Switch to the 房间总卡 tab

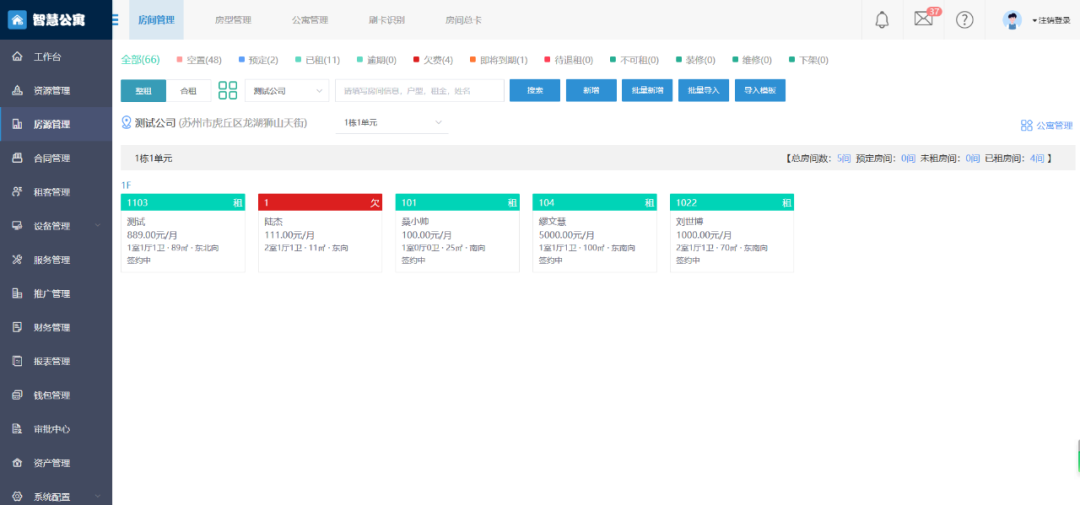click(464, 20)
